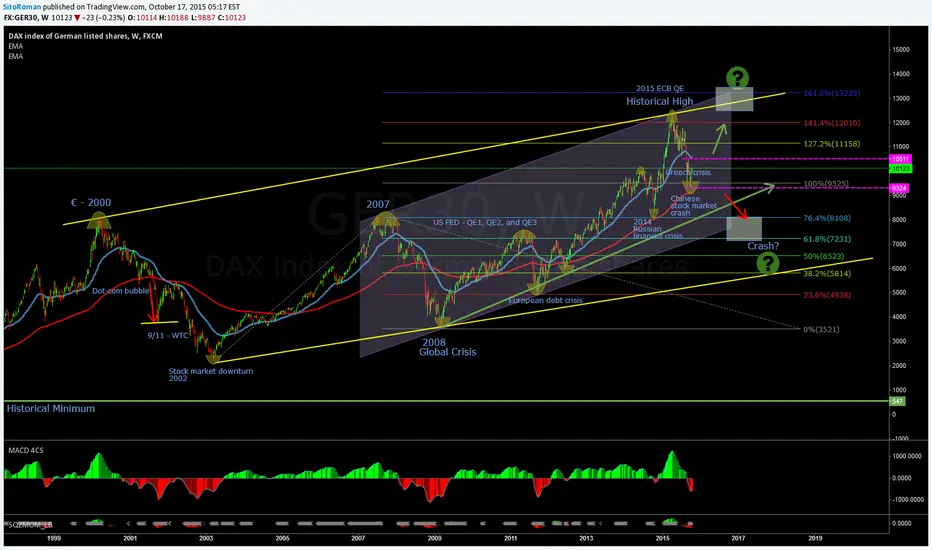Click 2013 on the time axis
932x550 pixels.
tap(586, 538)
